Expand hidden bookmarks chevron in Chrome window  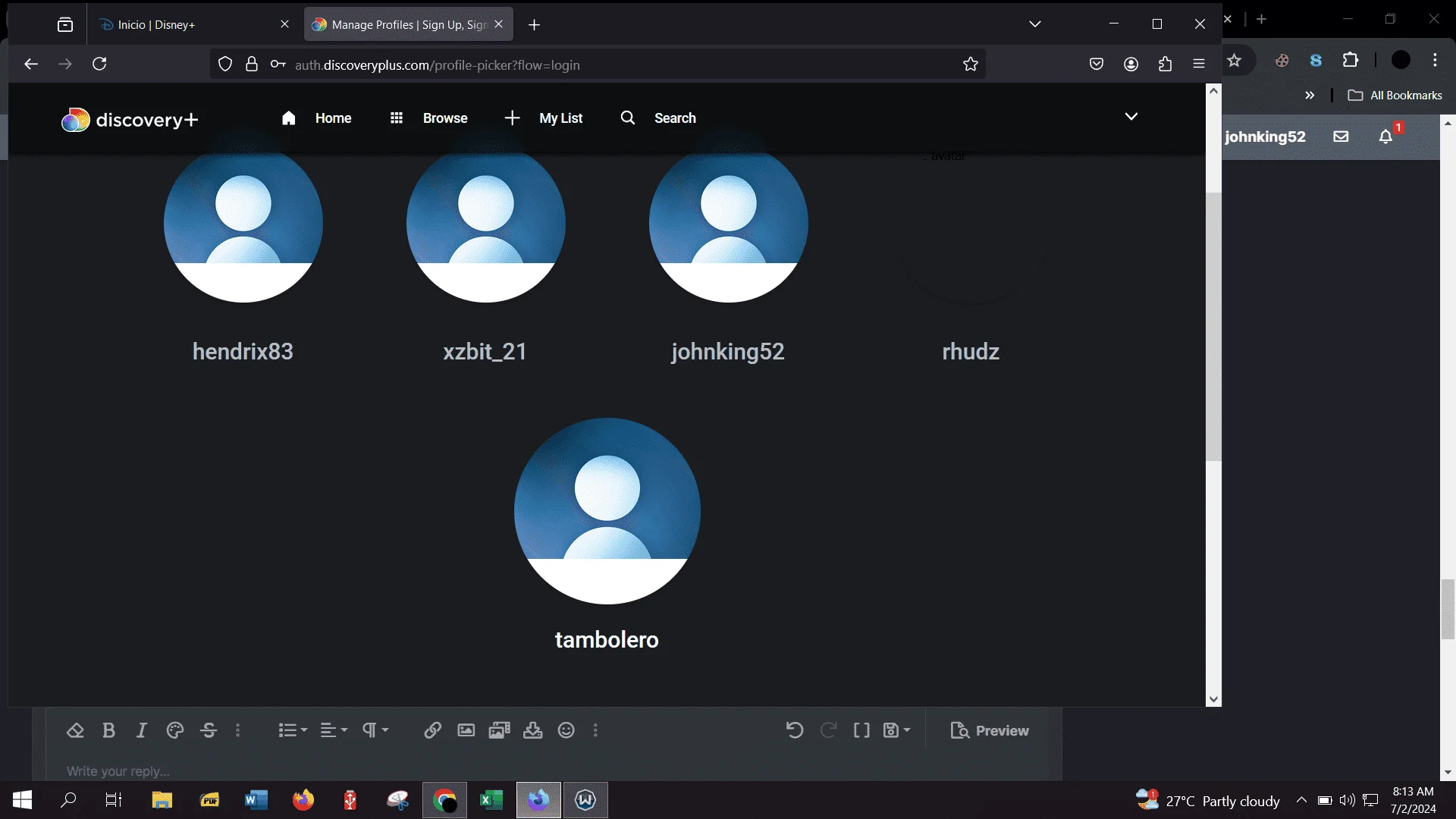pos(1310,96)
